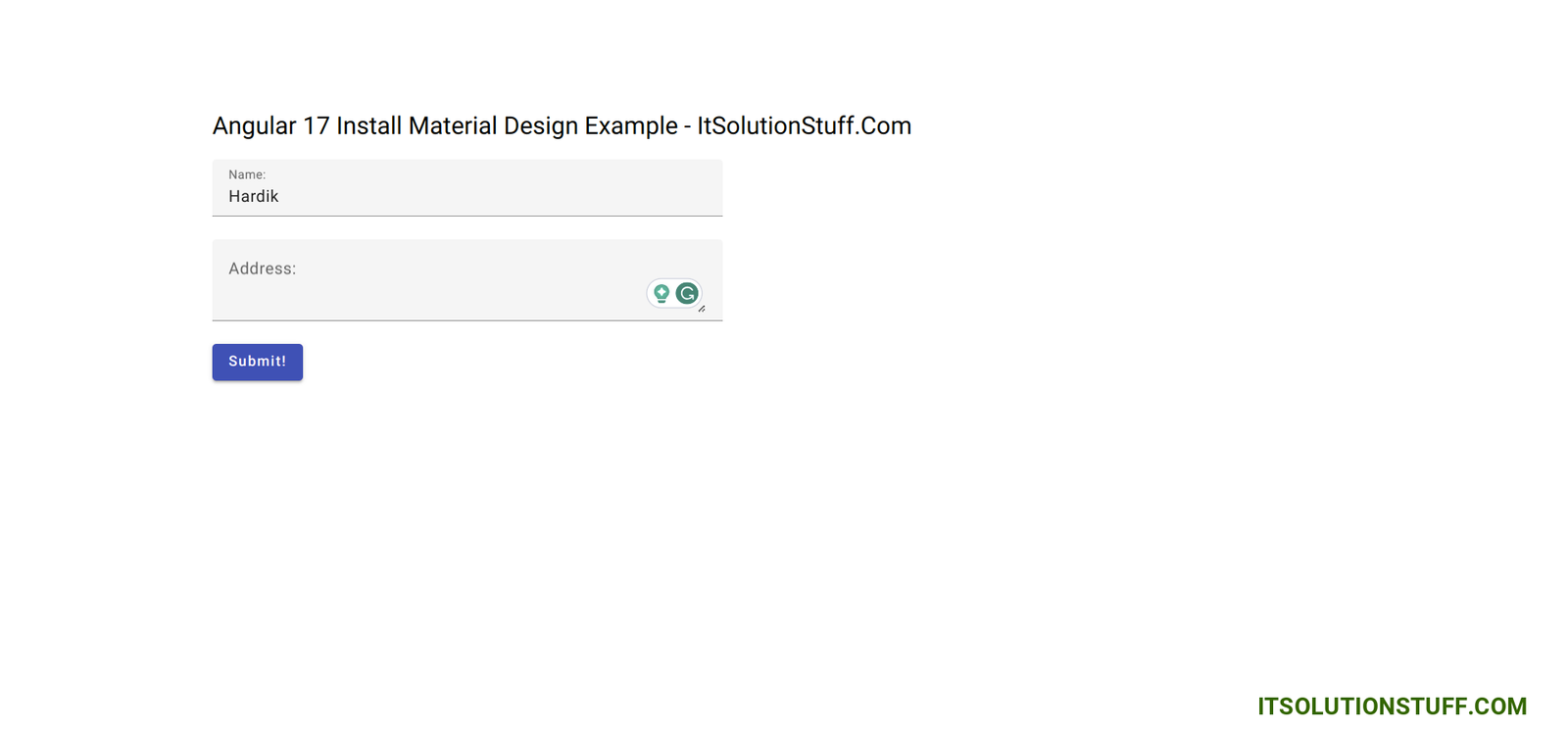This screenshot has width=1568, height=731.
Task: Click the word "Install" in the heading
Action: coord(368,126)
